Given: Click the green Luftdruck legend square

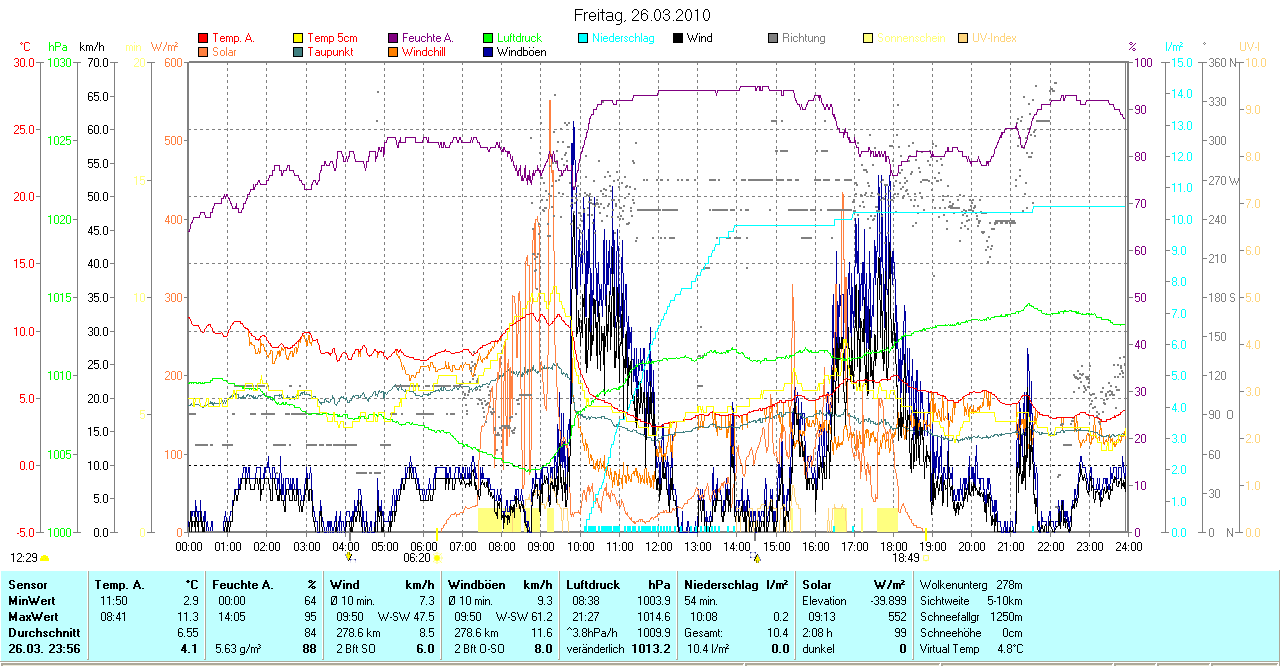Looking at the screenshot, I should [x=489, y=38].
